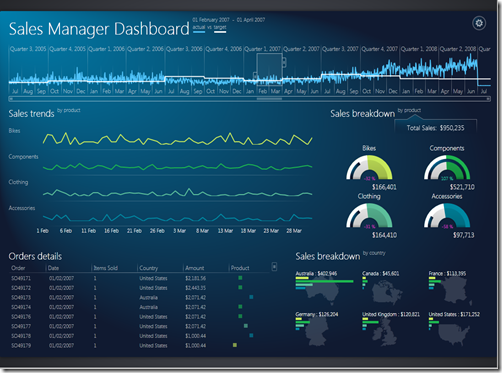The width and height of the screenshot is (502, 373).
Task: Click Germany : $126,204 label
Action: [x=317, y=314]
